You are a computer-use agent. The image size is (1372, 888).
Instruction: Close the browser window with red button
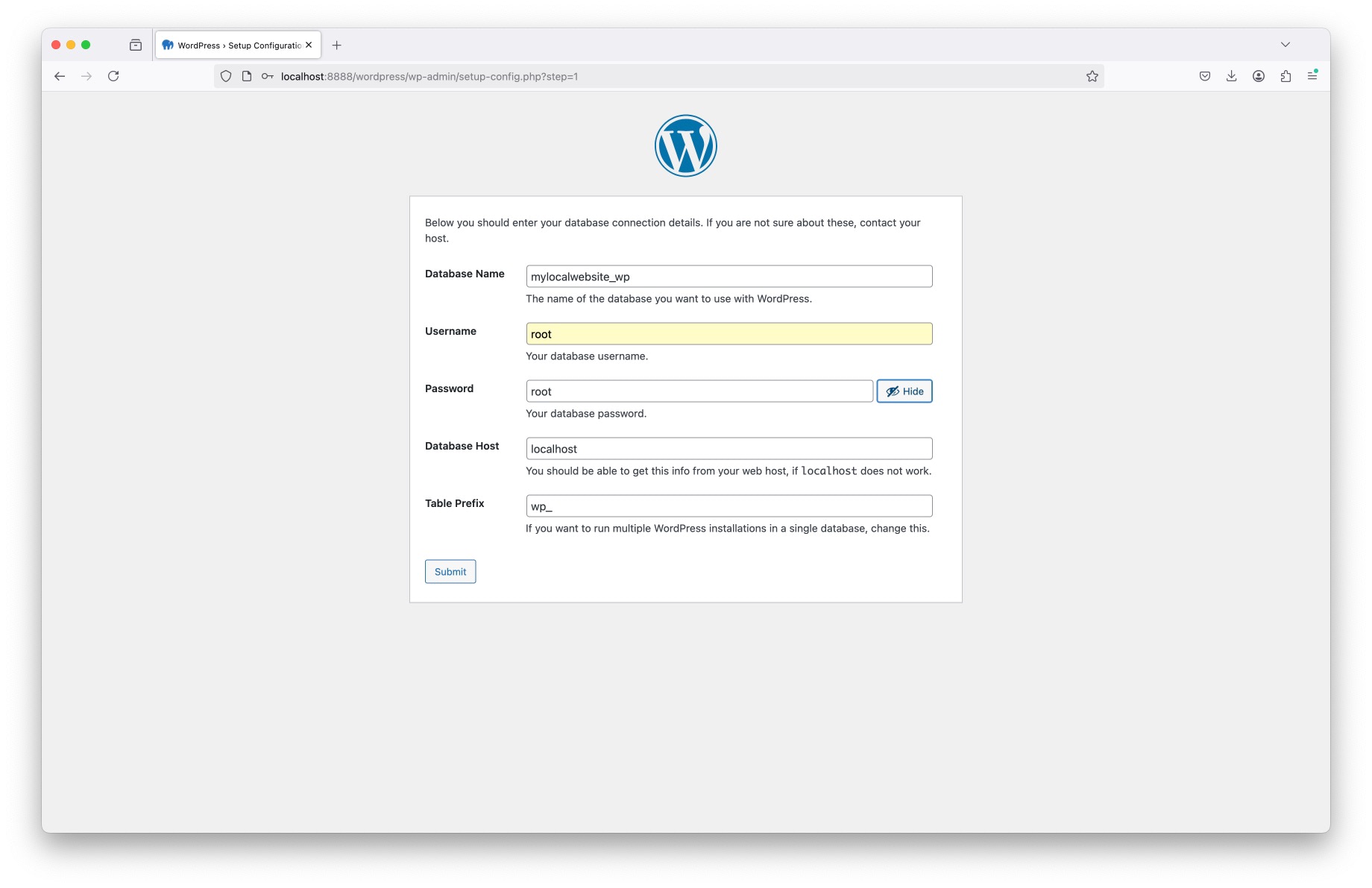coord(56,45)
